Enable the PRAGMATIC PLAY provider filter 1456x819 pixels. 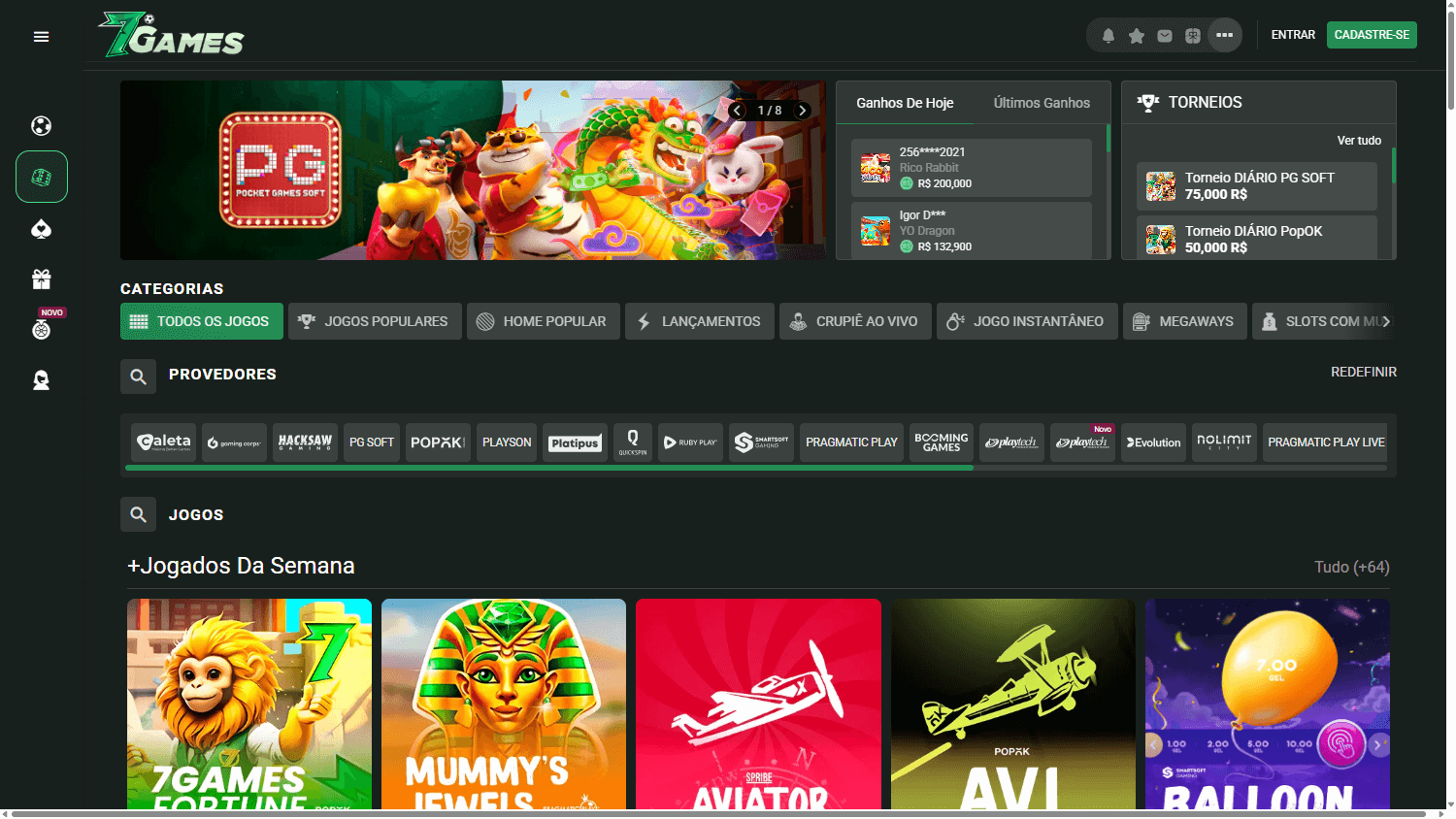coord(851,442)
